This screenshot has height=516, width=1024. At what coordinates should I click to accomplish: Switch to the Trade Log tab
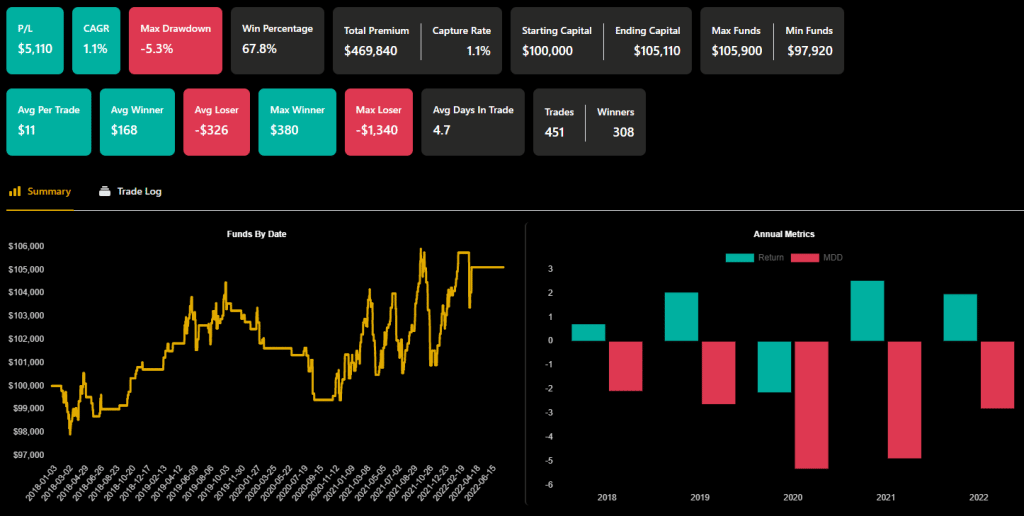point(138,191)
